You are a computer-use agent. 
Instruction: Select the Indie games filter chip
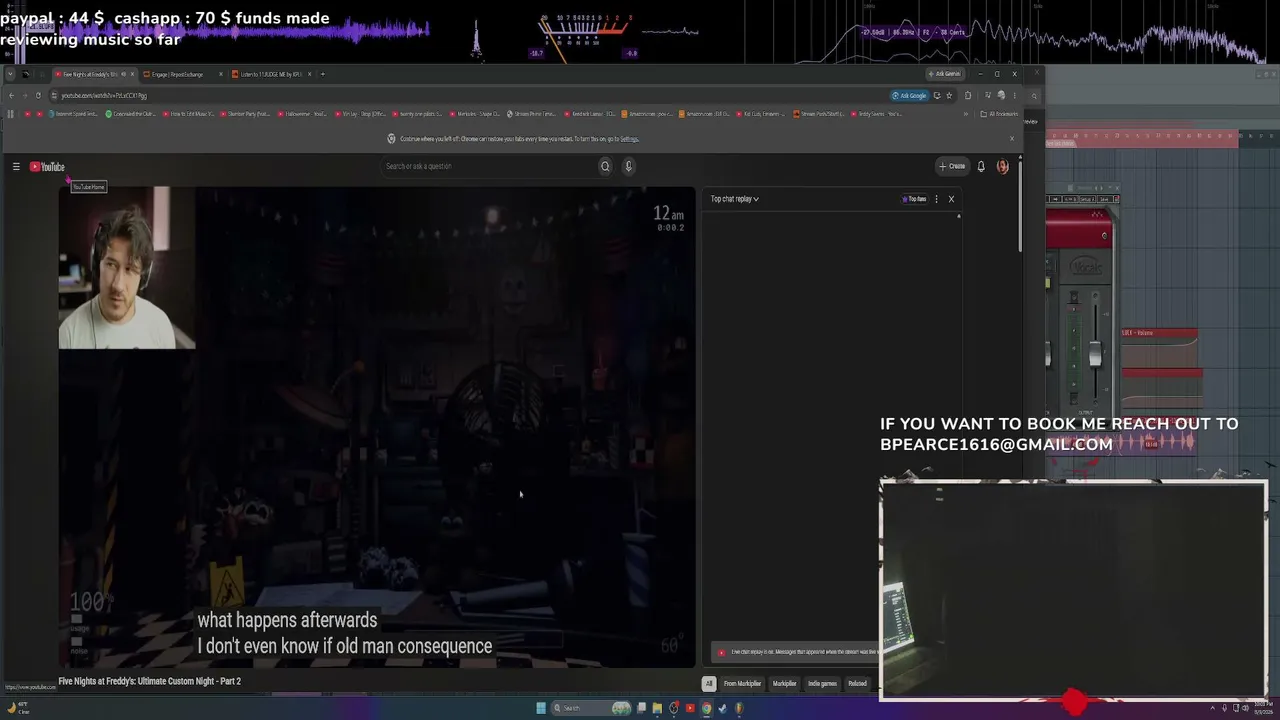click(x=822, y=684)
